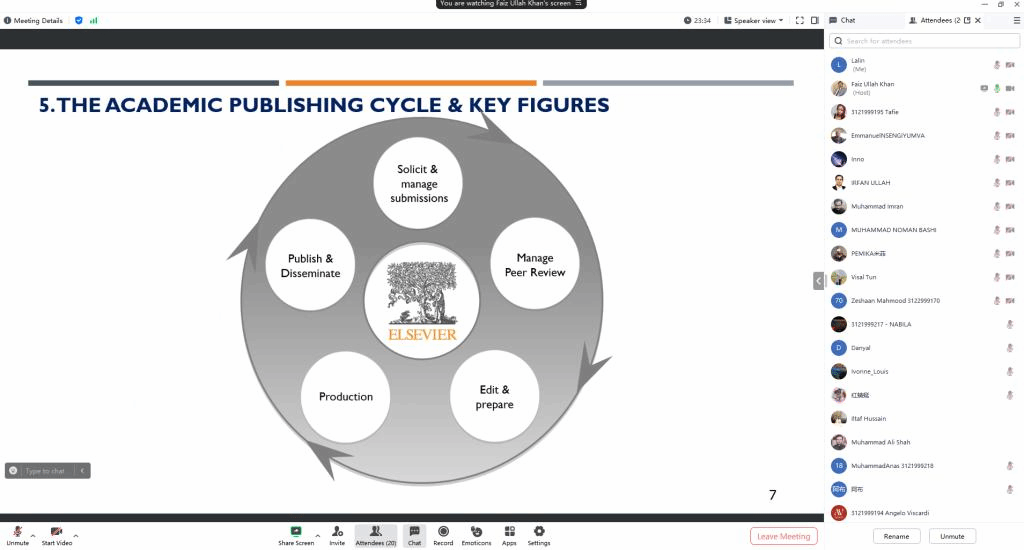1024x550 pixels.
Task: Open the Emoticons reactions icon
Action: 476,532
